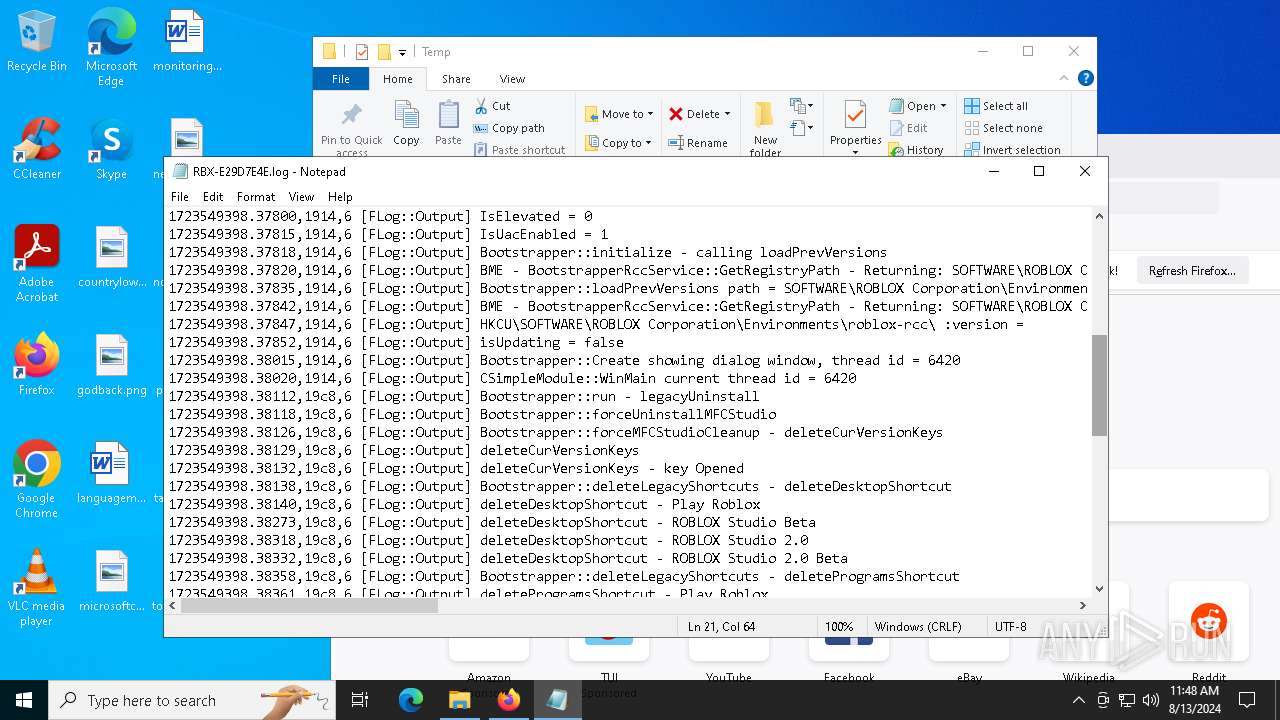This screenshot has height=720, width=1280.
Task: Click Notepad vertical scrollbar thumb
Action: coord(1099,385)
